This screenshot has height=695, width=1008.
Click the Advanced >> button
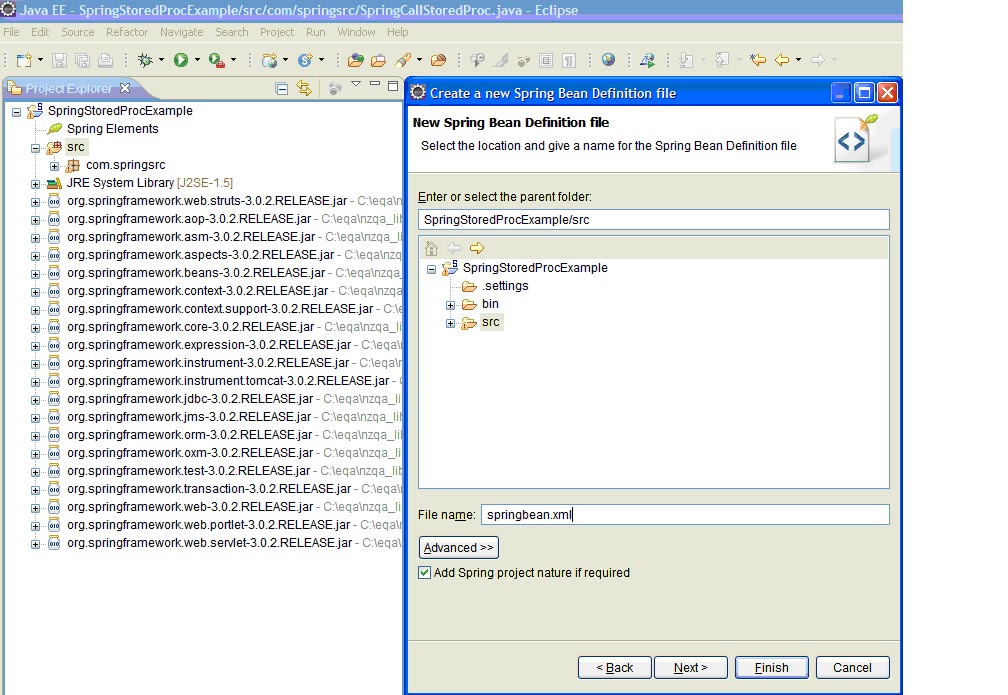point(458,547)
